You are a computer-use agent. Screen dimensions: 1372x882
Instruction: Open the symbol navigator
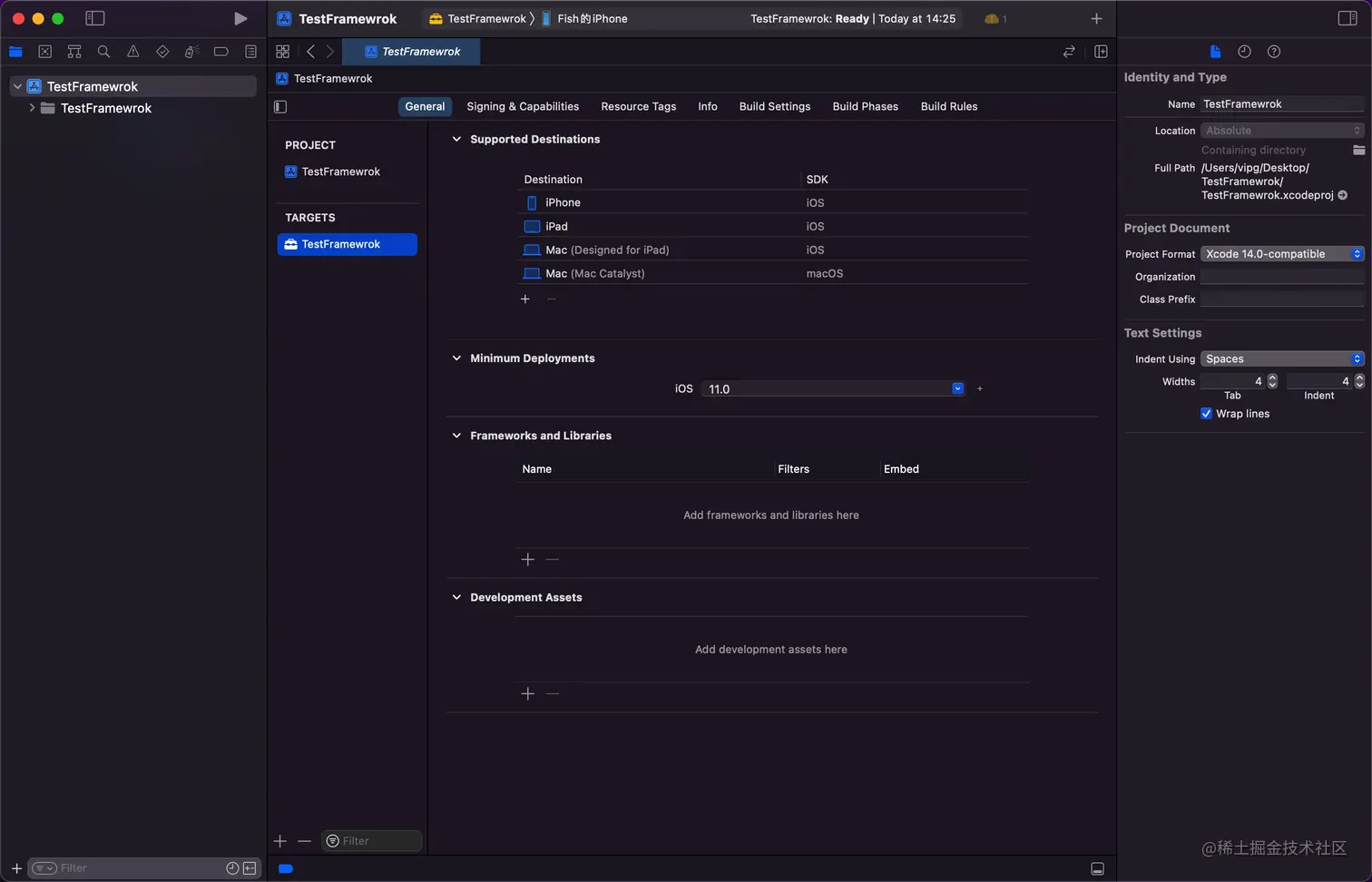tap(74, 52)
